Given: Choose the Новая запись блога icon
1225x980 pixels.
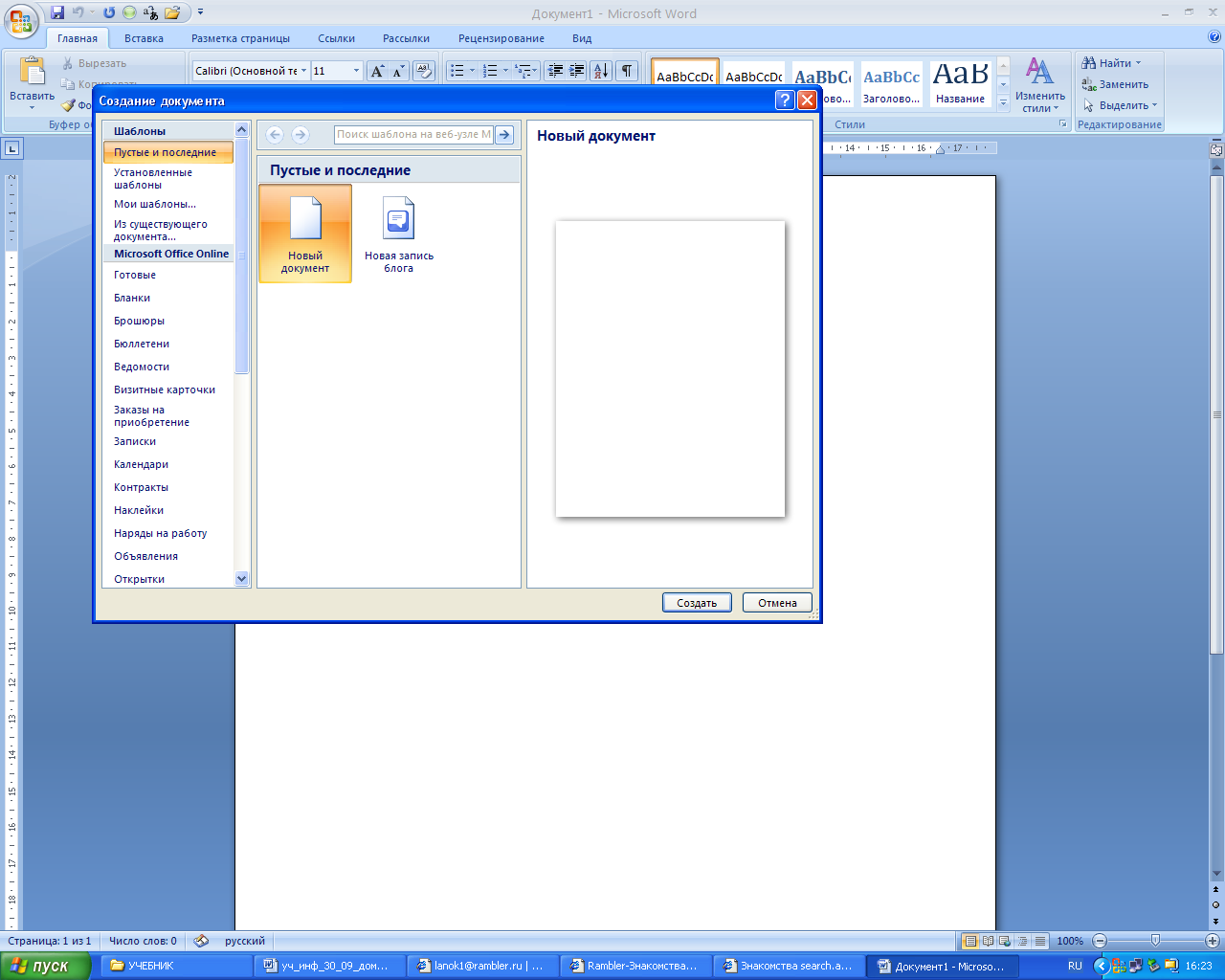Looking at the screenshot, I should (399, 235).
